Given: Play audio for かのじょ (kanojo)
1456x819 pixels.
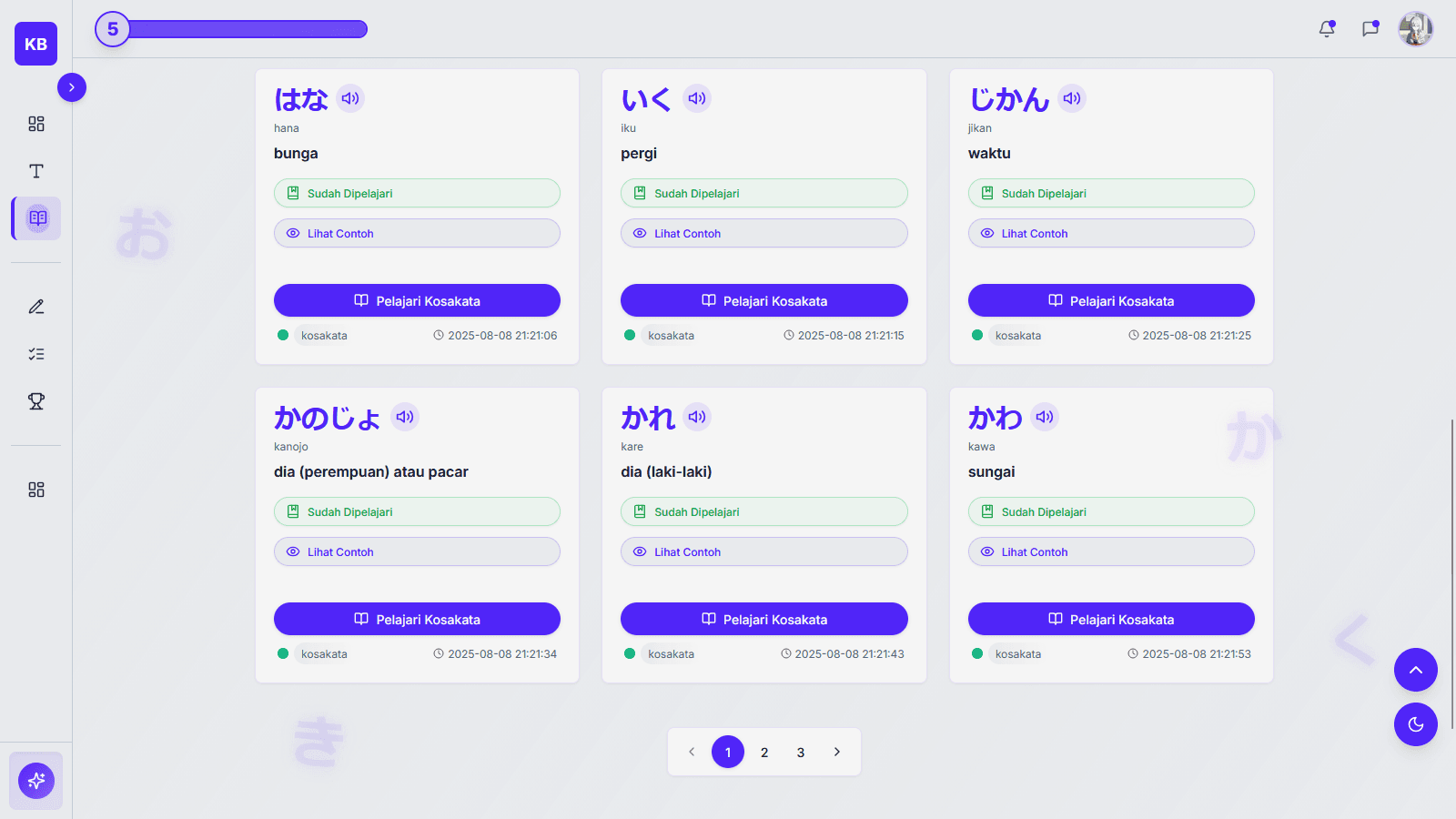Looking at the screenshot, I should click(x=405, y=417).
